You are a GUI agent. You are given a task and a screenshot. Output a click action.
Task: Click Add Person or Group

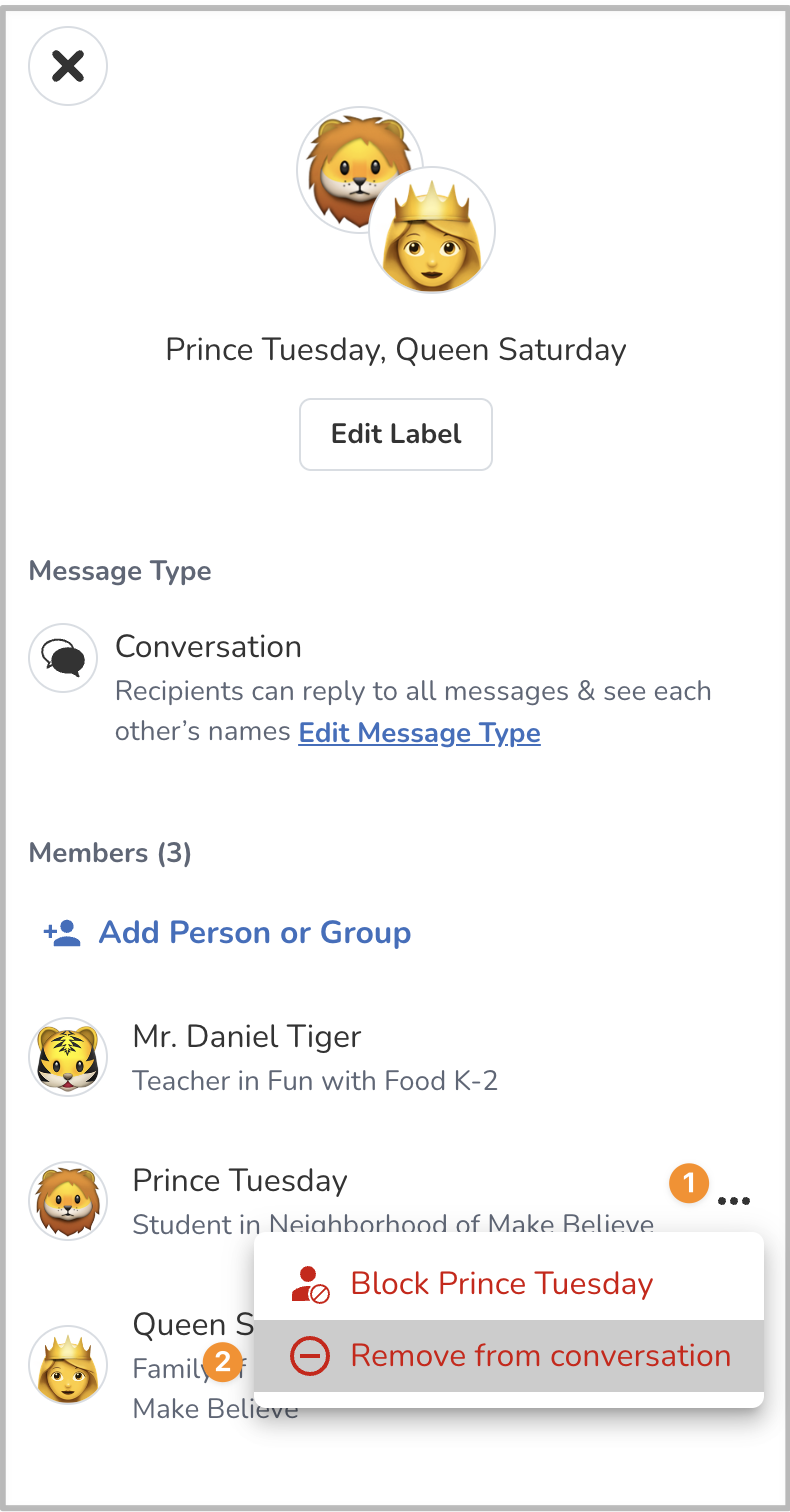[254, 932]
